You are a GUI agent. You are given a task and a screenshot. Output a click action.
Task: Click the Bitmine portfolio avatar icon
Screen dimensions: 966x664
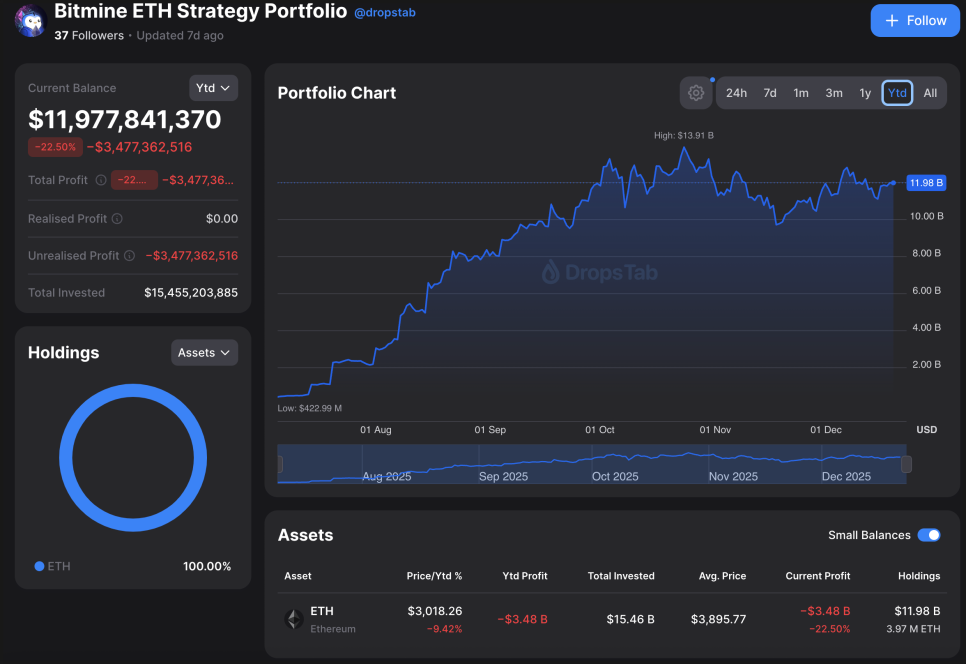click(x=30, y=21)
